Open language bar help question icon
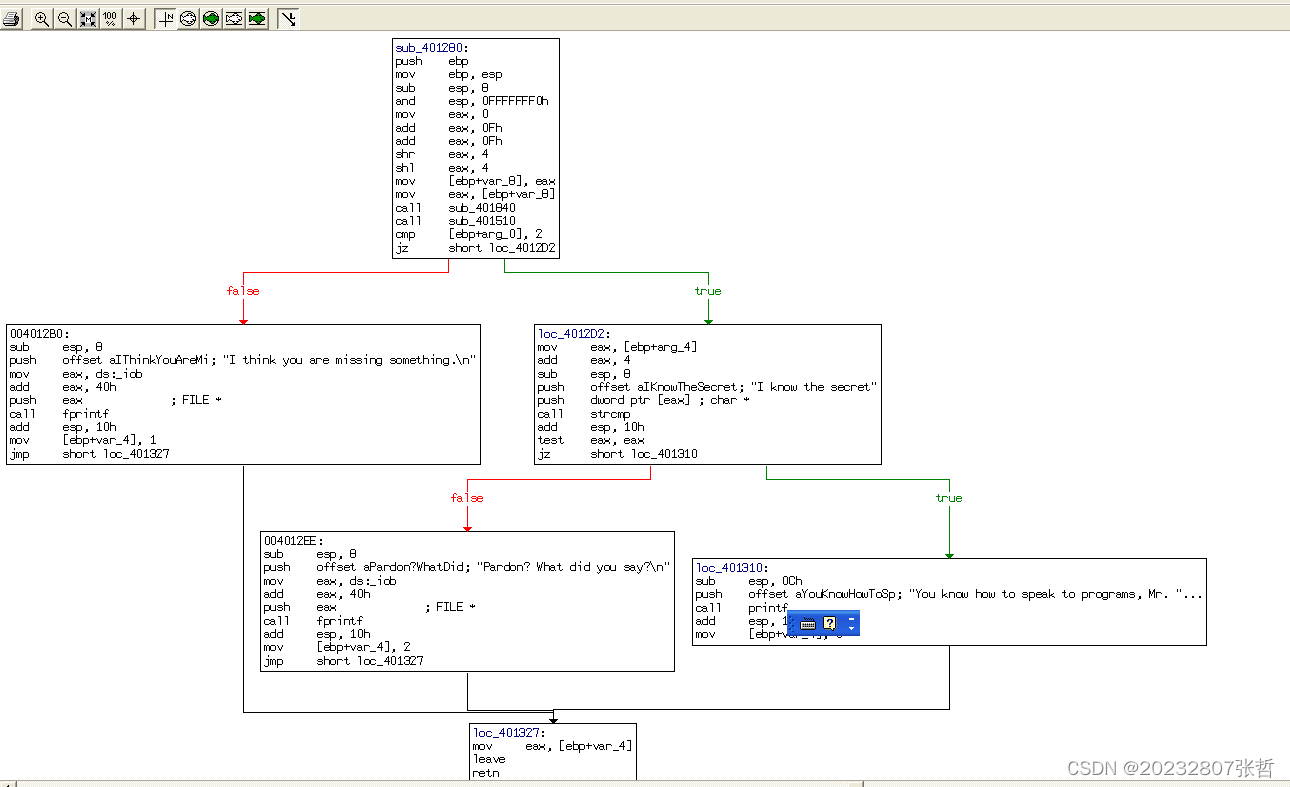Viewport: 1290px width, 787px height. pos(830,623)
